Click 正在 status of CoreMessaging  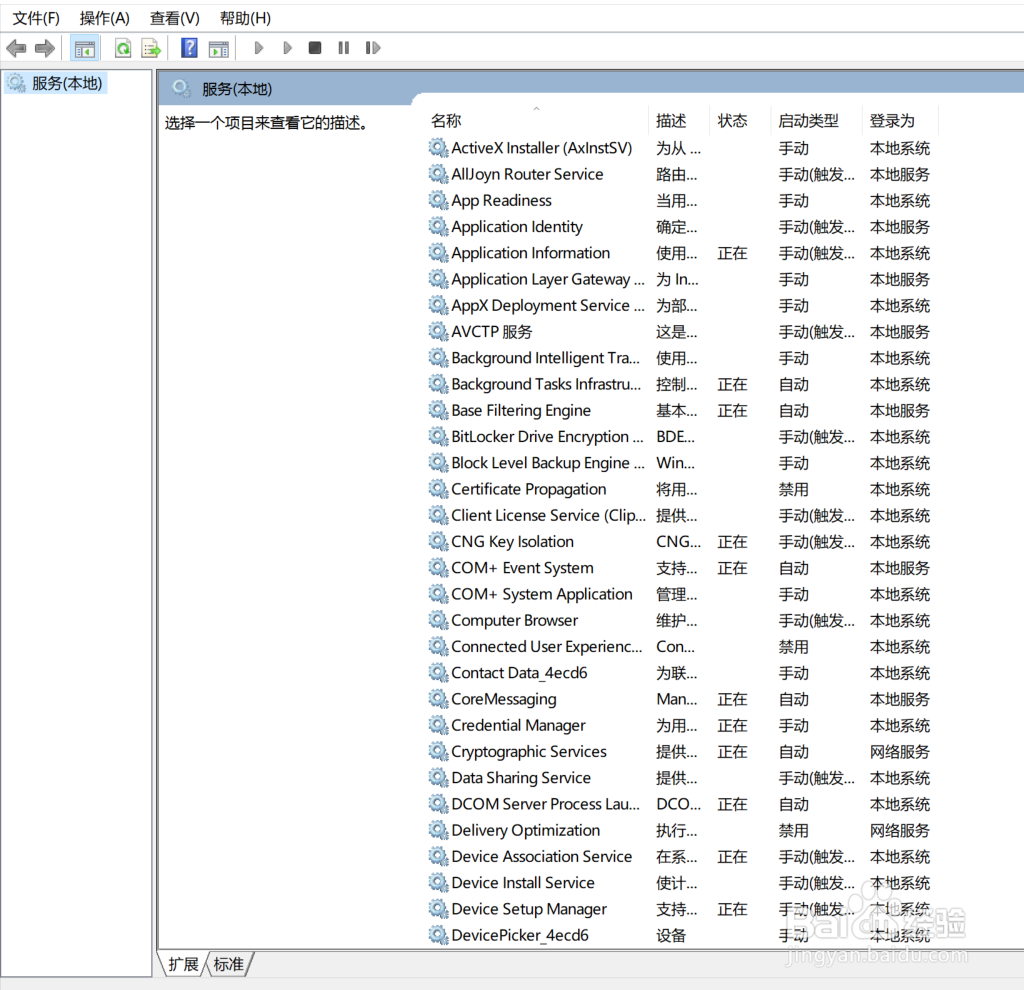point(732,699)
